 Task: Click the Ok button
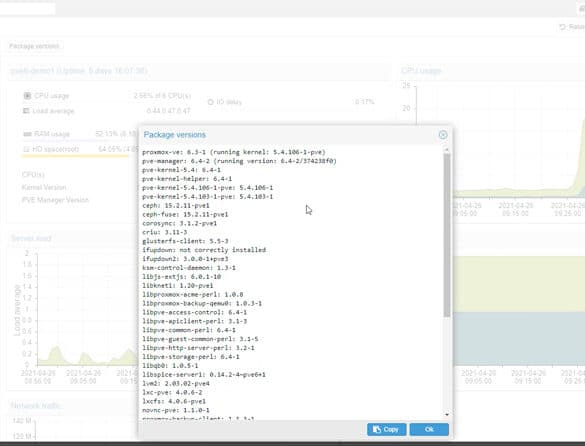pyautogui.click(x=429, y=429)
